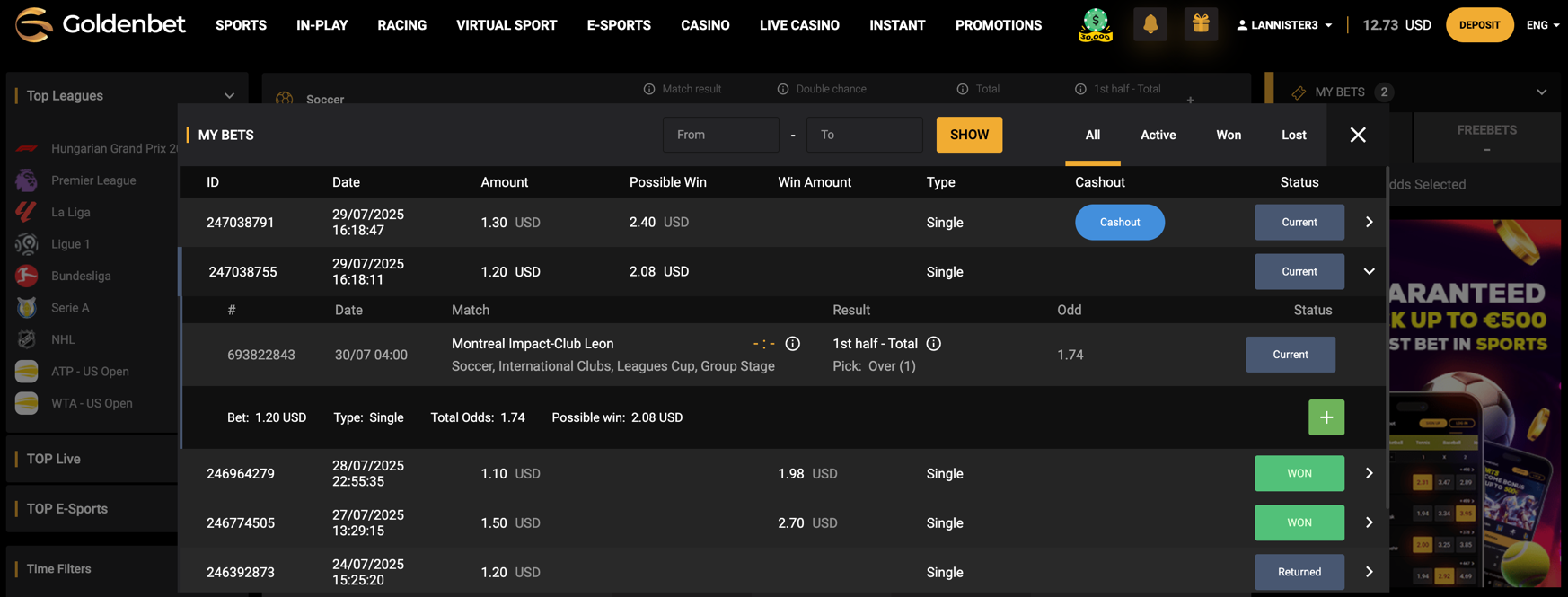Click the green plus button in bet details
Image resolution: width=1568 pixels, height=597 pixels.
(x=1326, y=417)
